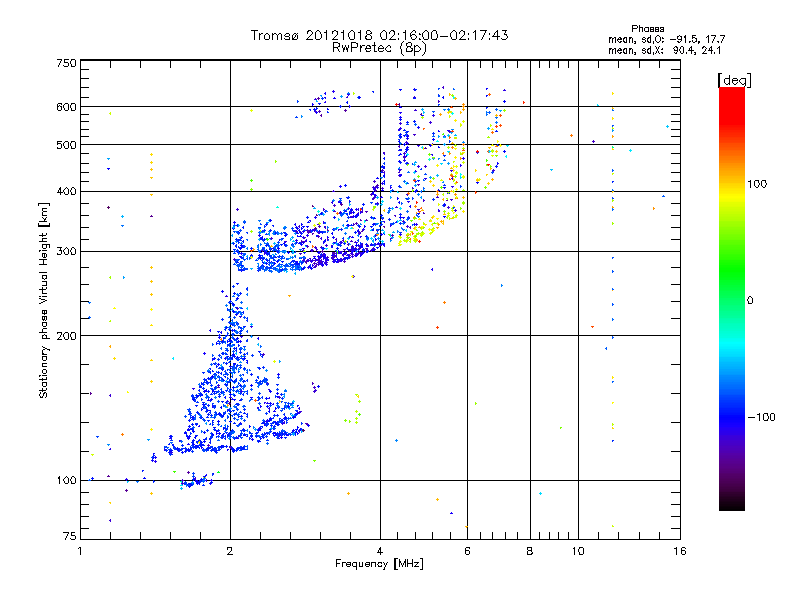800x600 pixels.
Task: Click the x-axis tick label "2"
Action: [x=230, y=551]
